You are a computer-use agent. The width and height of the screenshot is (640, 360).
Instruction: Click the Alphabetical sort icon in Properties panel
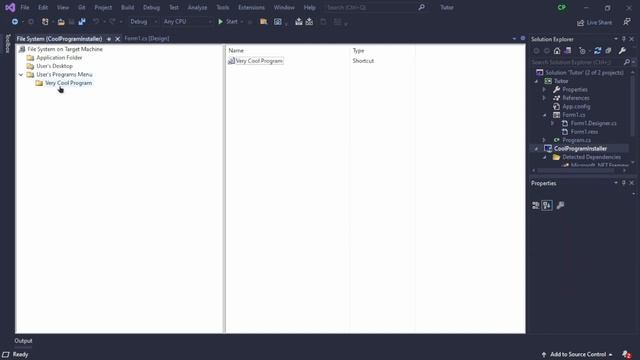click(x=547, y=205)
